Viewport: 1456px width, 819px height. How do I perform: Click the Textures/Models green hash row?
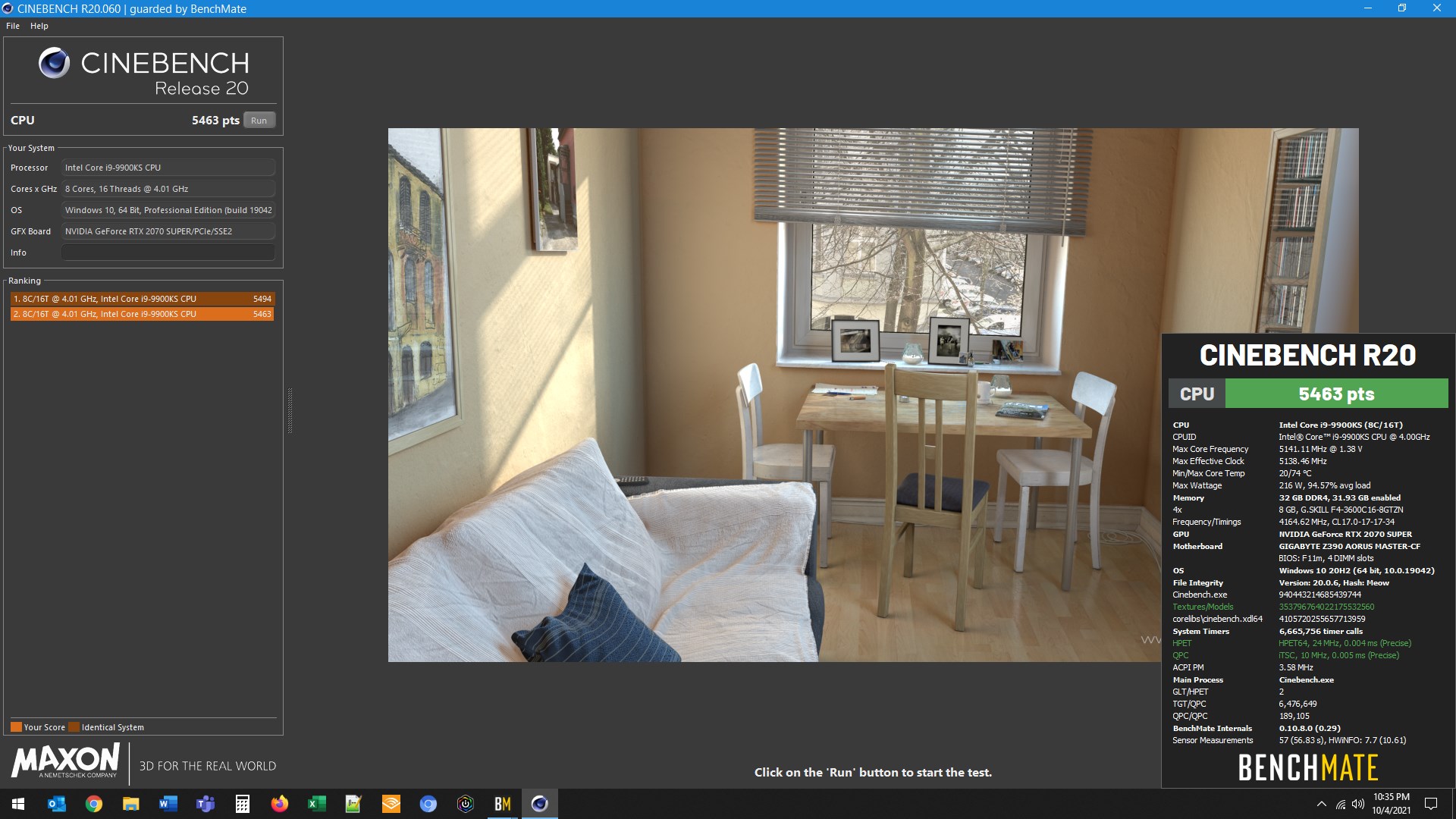point(1273,607)
